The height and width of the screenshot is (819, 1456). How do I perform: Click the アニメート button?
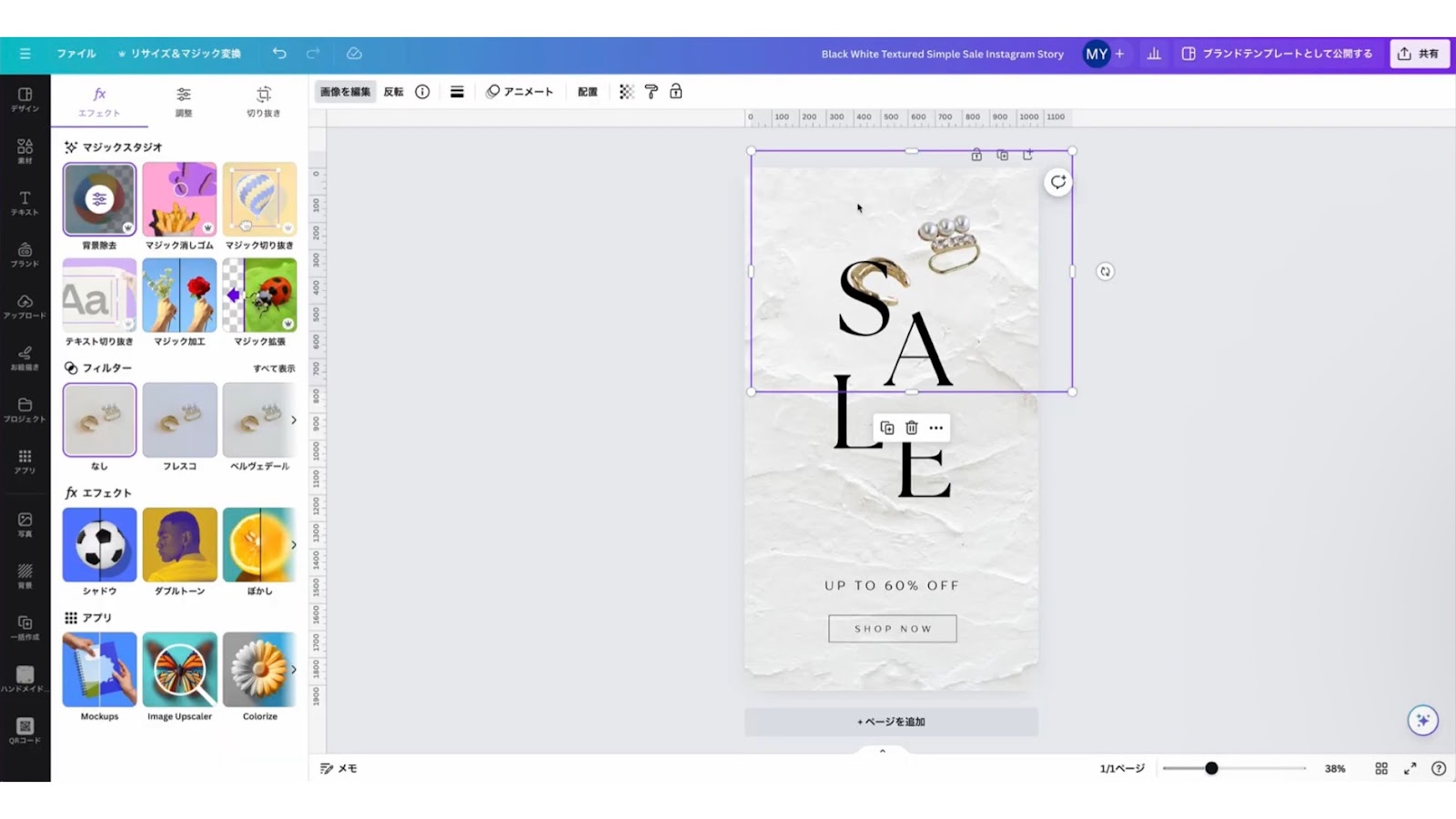pyautogui.click(x=520, y=92)
